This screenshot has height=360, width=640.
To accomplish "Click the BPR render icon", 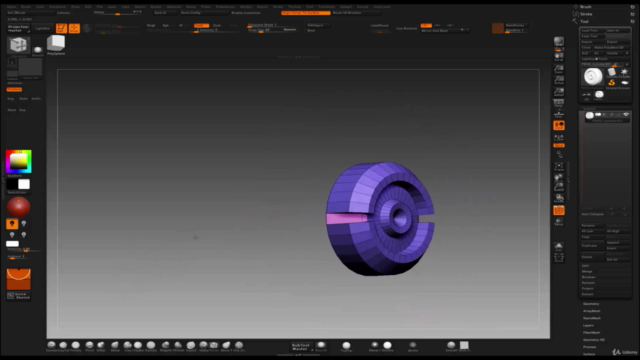I will (x=559, y=42).
